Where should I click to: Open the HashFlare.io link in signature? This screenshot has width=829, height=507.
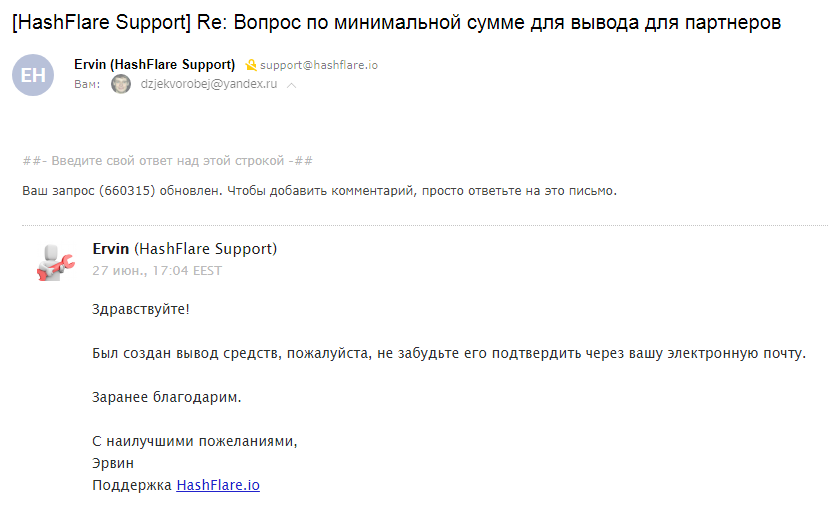(218, 485)
